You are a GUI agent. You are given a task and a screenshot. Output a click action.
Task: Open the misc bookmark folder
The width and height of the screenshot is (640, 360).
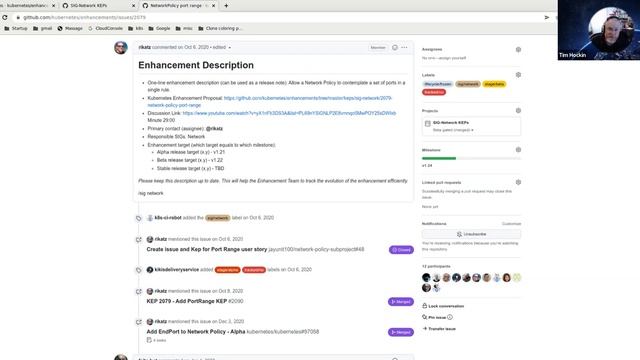[x=184, y=29]
